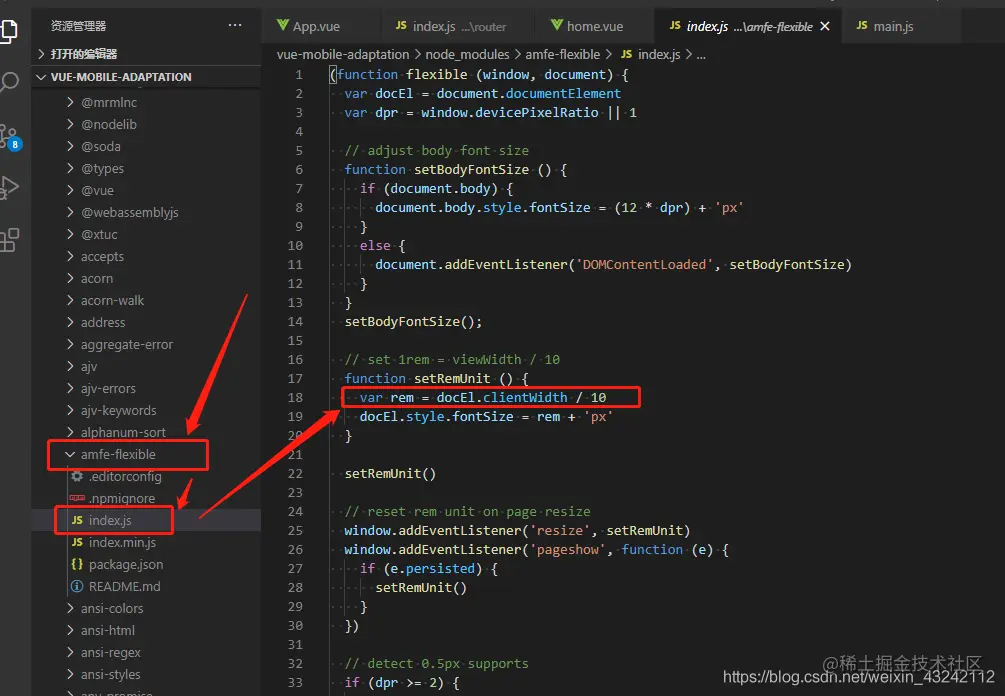Click the Vue icon on App.vue tab
The width and height of the screenshot is (1005, 696).
283,25
